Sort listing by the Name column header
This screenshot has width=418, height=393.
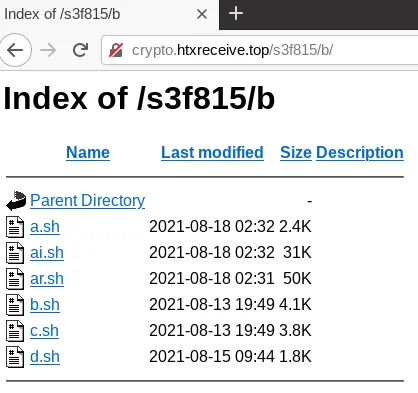(88, 153)
